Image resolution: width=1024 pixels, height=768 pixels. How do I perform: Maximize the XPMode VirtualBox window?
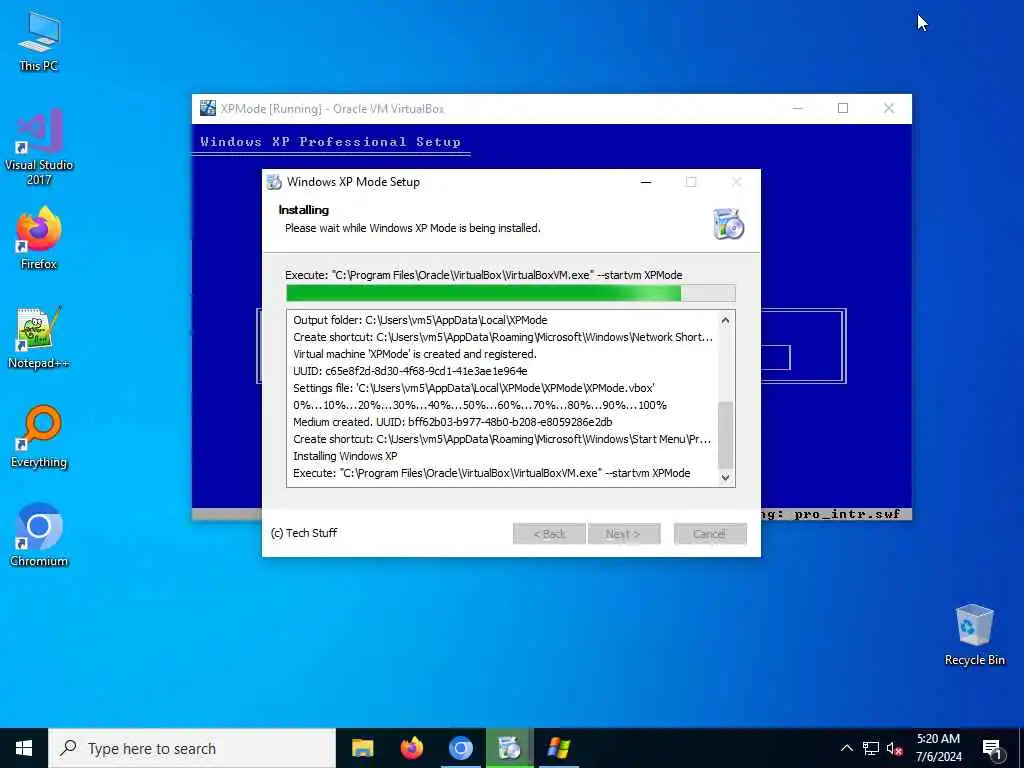(842, 108)
